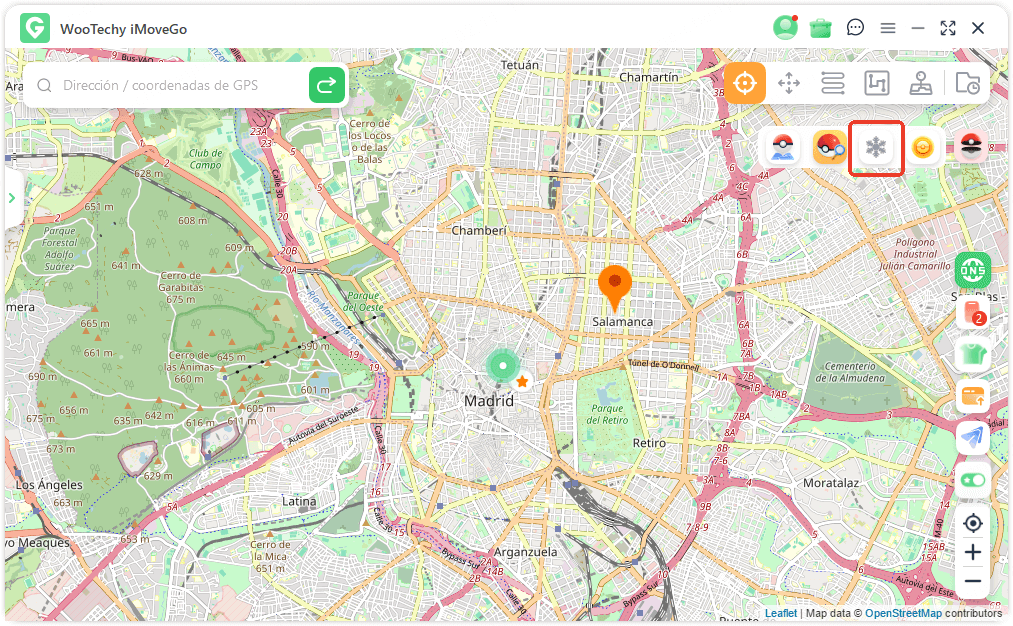Open the hamburger menu

click(888, 27)
